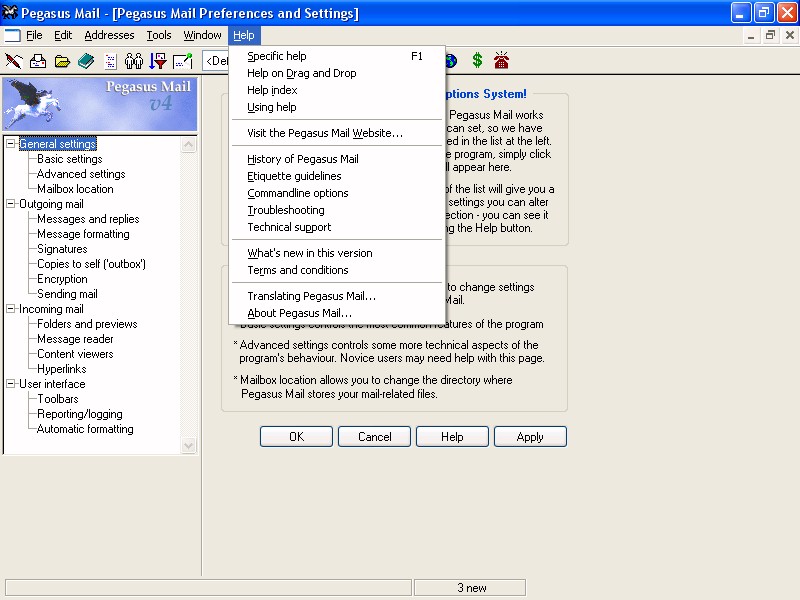This screenshot has width=800, height=600.
Task: Click the pen icon to compose a message
Action: tap(14, 61)
